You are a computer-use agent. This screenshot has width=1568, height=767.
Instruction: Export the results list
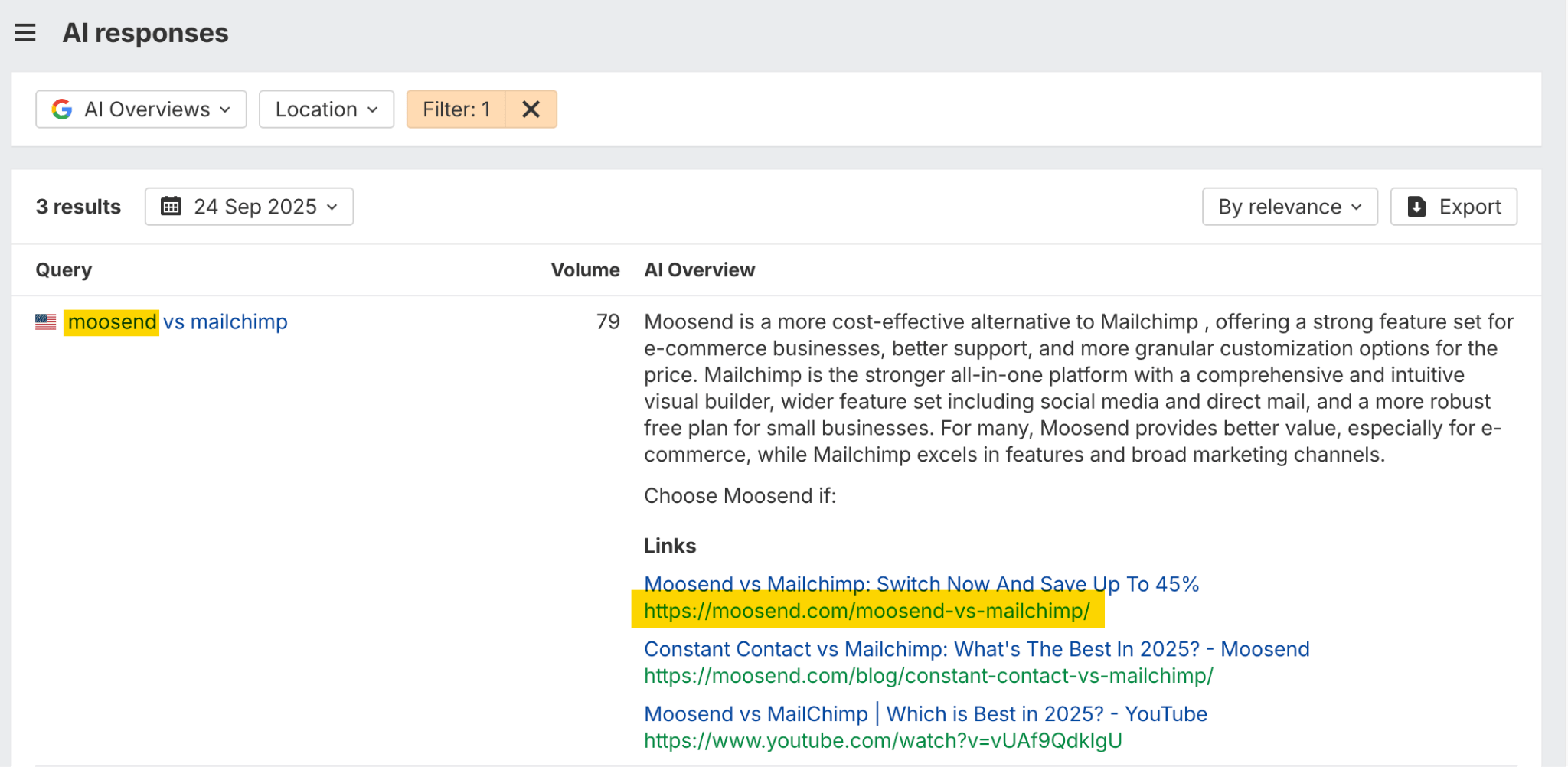pos(1453,207)
